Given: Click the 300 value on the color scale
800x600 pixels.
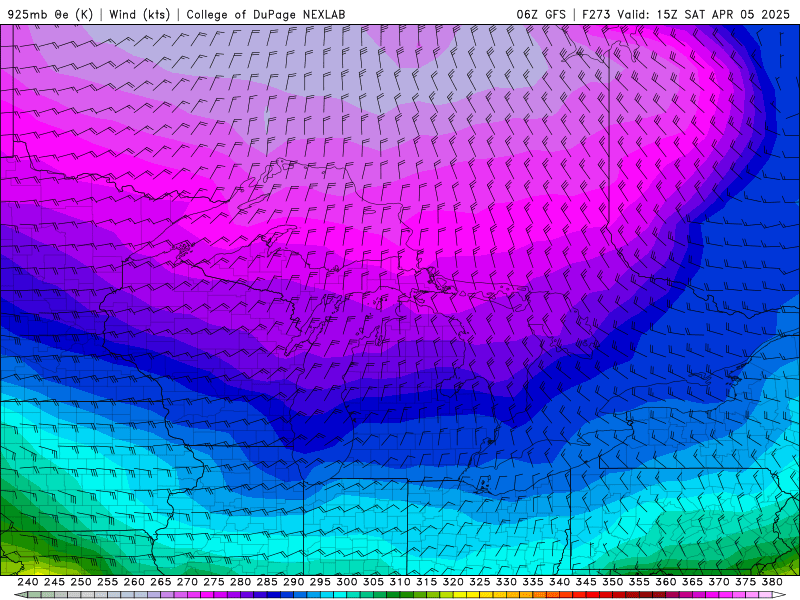Looking at the screenshot, I should [x=346, y=582].
